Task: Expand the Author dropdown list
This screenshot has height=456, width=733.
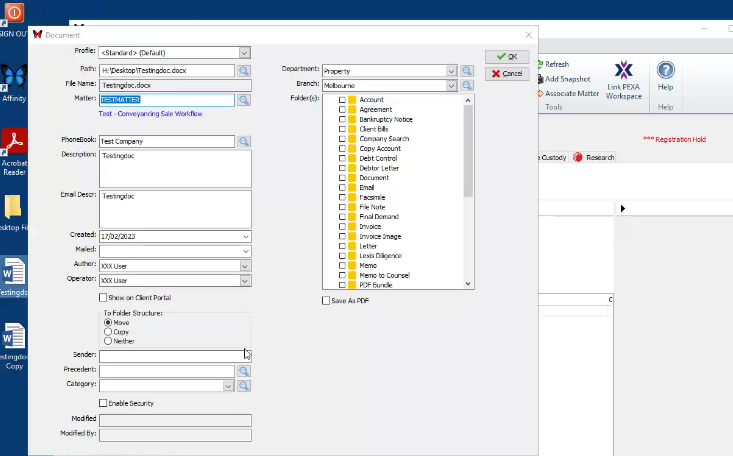Action: [244, 267]
